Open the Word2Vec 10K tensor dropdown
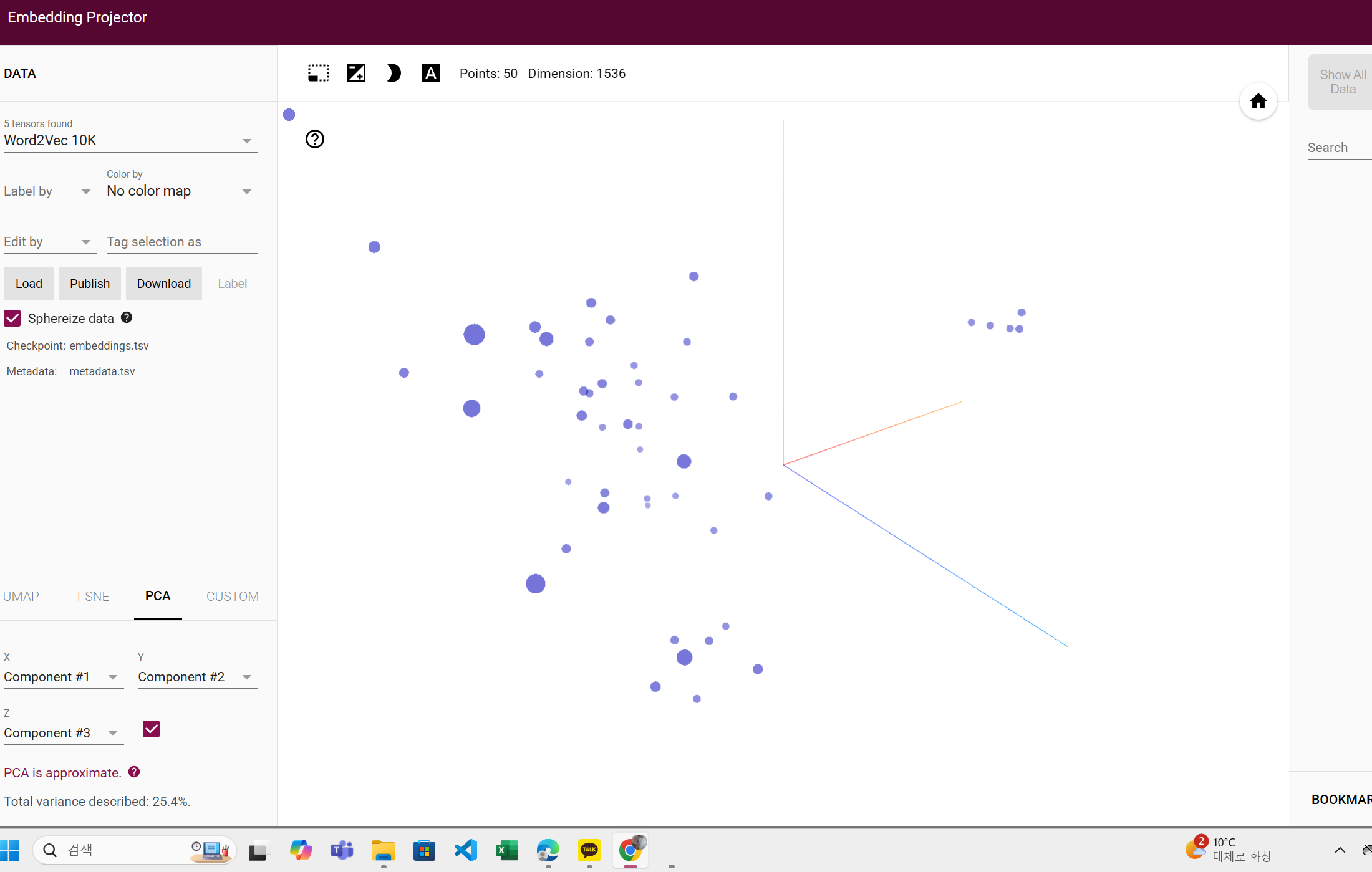The width and height of the screenshot is (1372, 872). pyautogui.click(x=130, y=141)
